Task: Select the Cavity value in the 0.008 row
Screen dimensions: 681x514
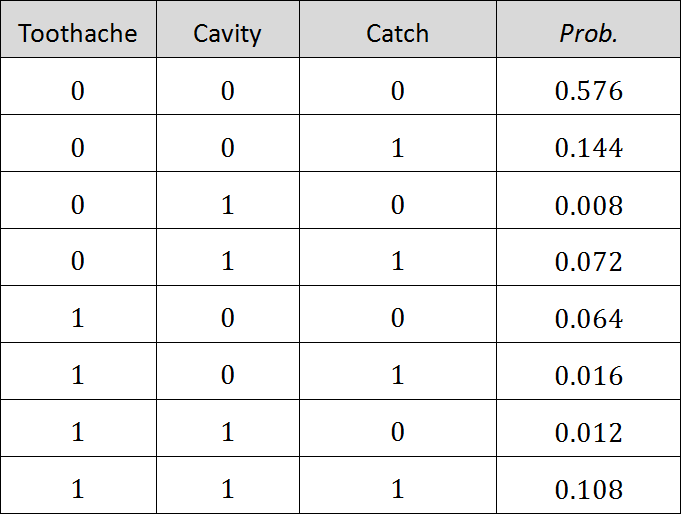Action: pos(227,205)
